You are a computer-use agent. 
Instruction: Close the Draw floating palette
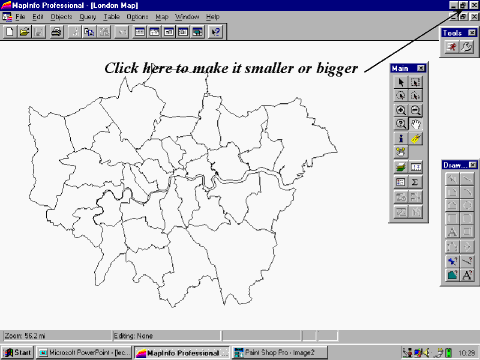point(473,165)
